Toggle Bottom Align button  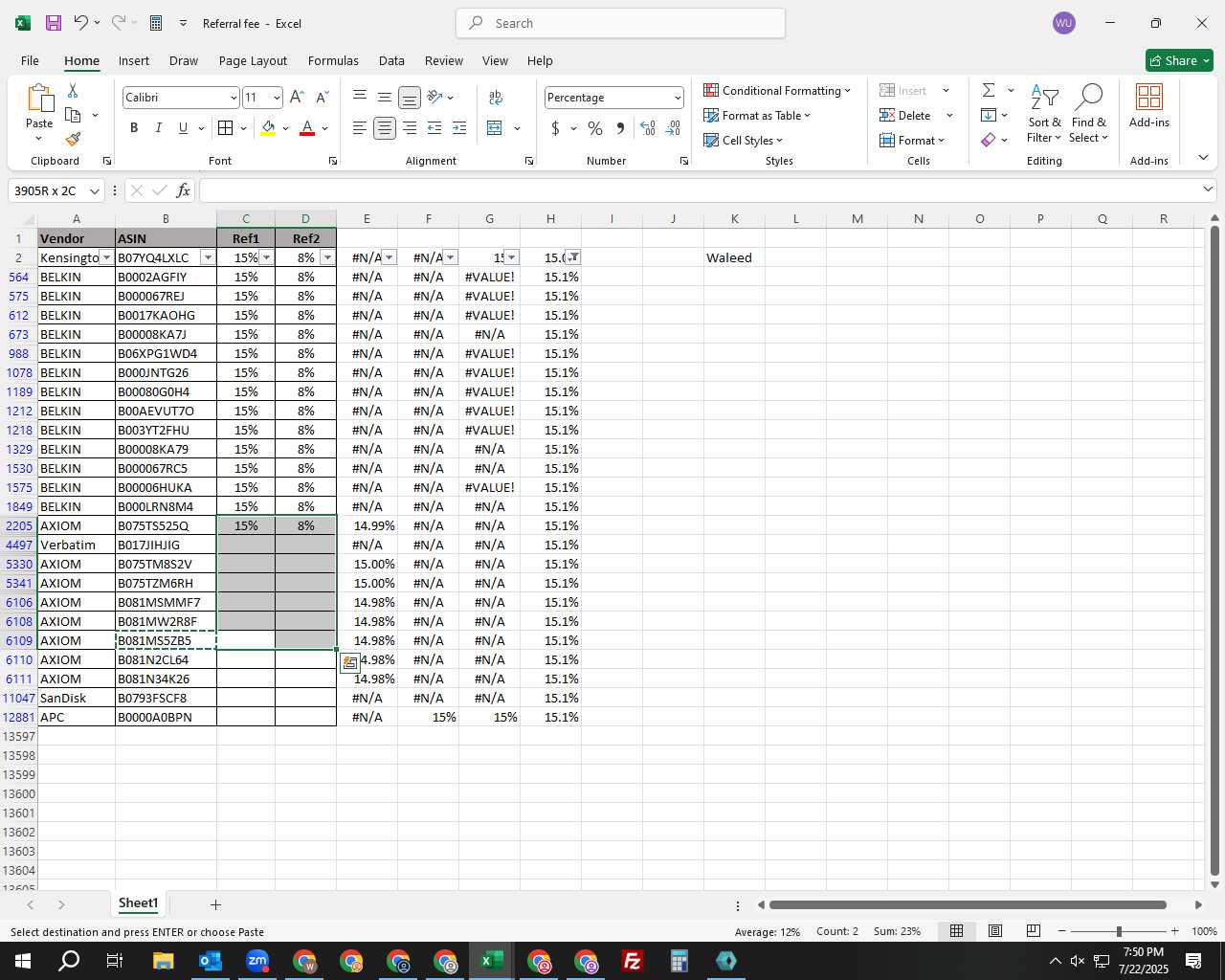(x=410, y=98)
